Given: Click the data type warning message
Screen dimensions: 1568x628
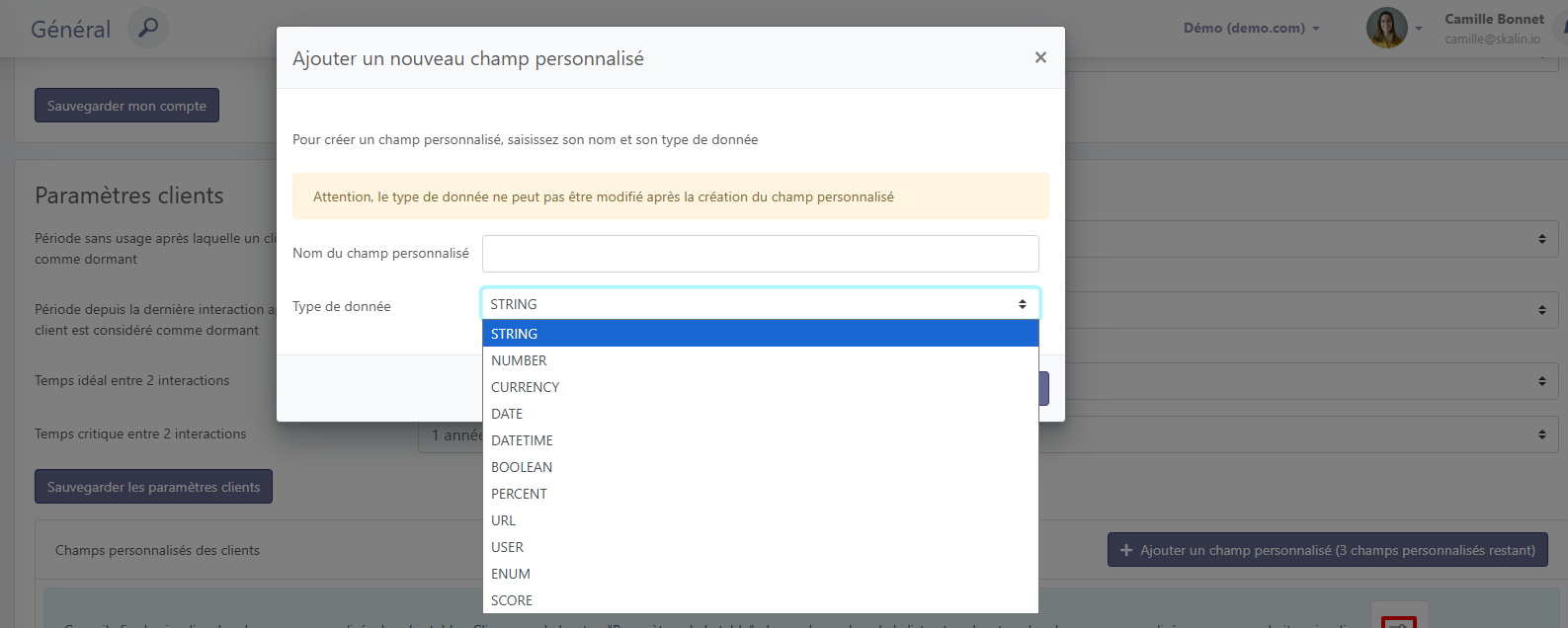Looking at the screenshot, I should (x=670, y=196).
